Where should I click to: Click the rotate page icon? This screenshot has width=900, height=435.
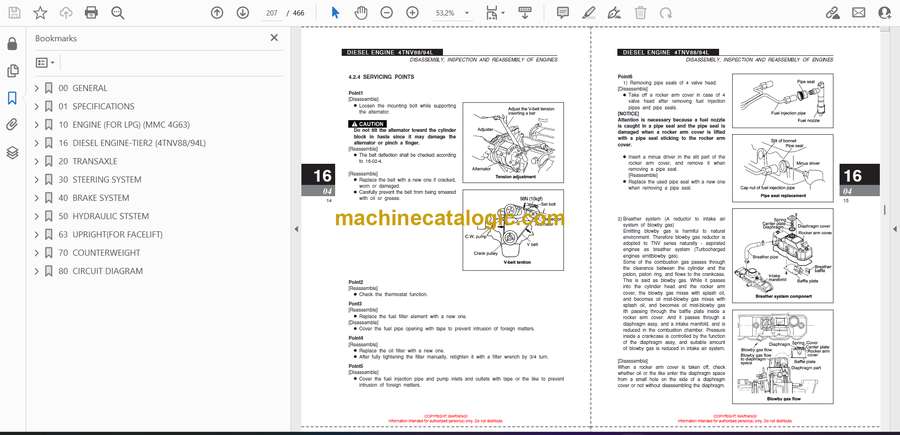tap(666, 13)
